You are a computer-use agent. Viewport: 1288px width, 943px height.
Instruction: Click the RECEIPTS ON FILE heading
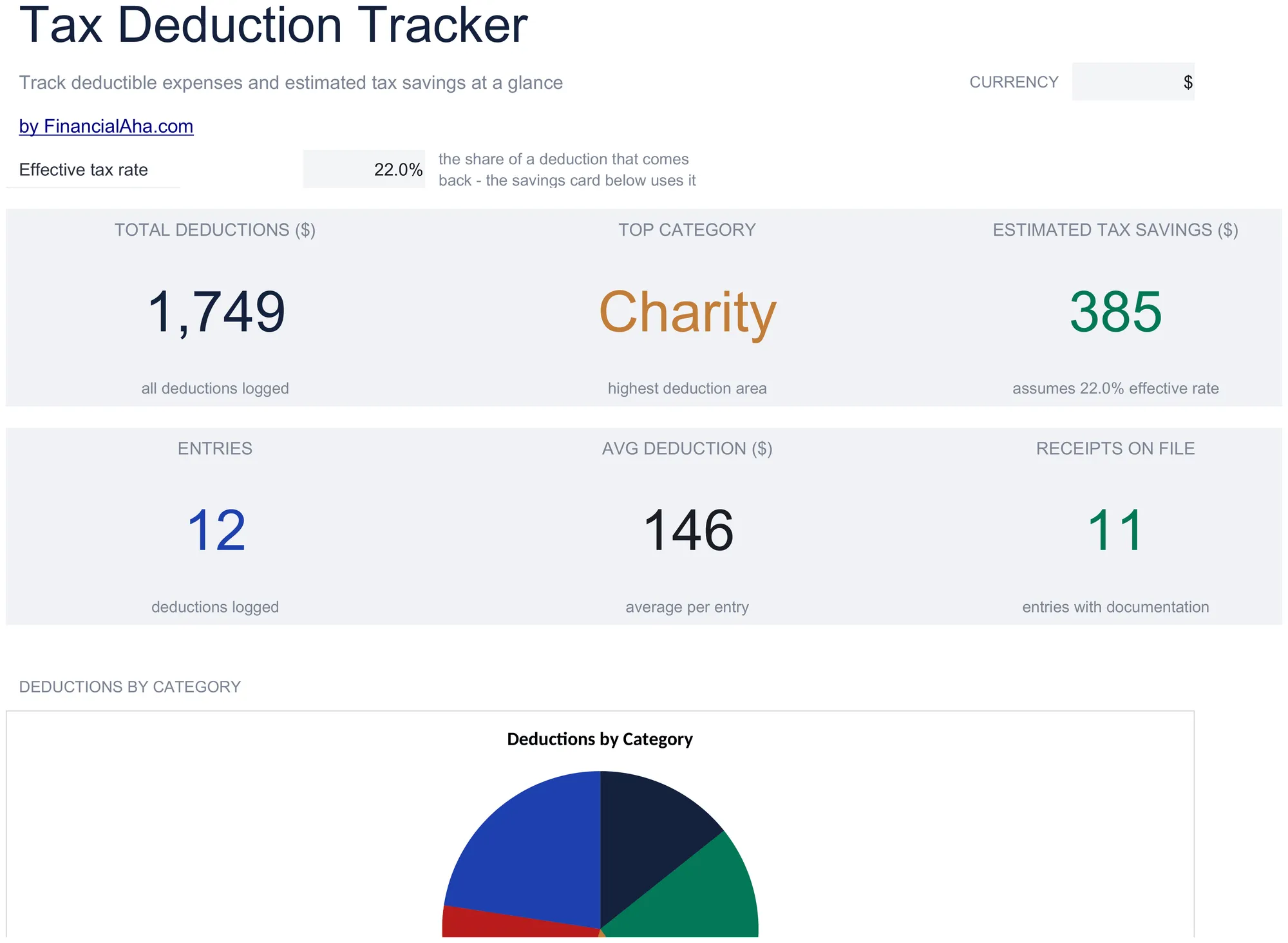(1115, 448)
